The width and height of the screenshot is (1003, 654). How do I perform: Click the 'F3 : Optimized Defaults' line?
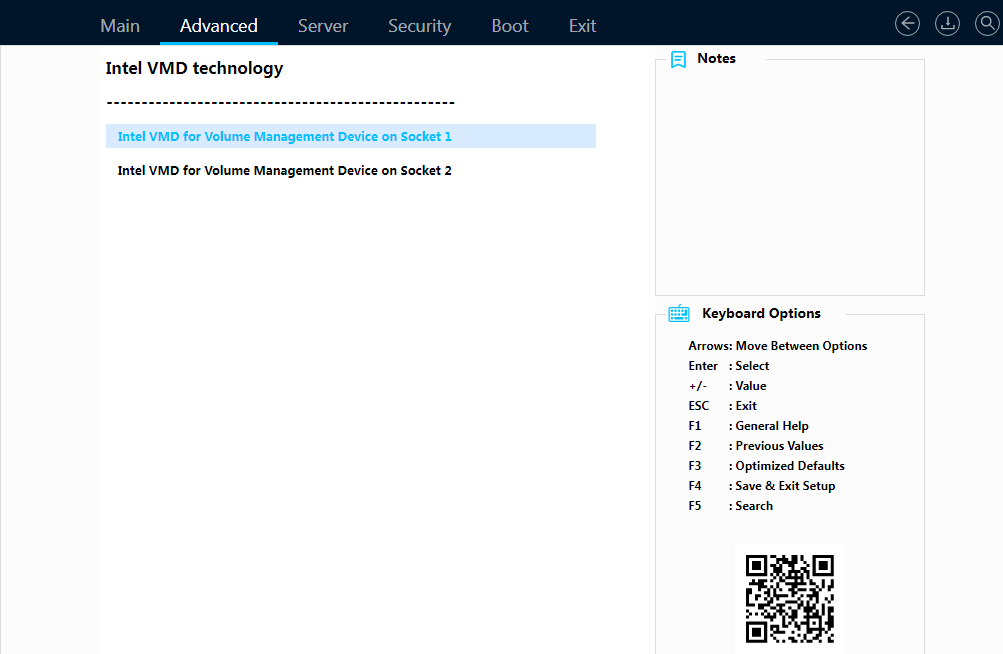point(766,466)
